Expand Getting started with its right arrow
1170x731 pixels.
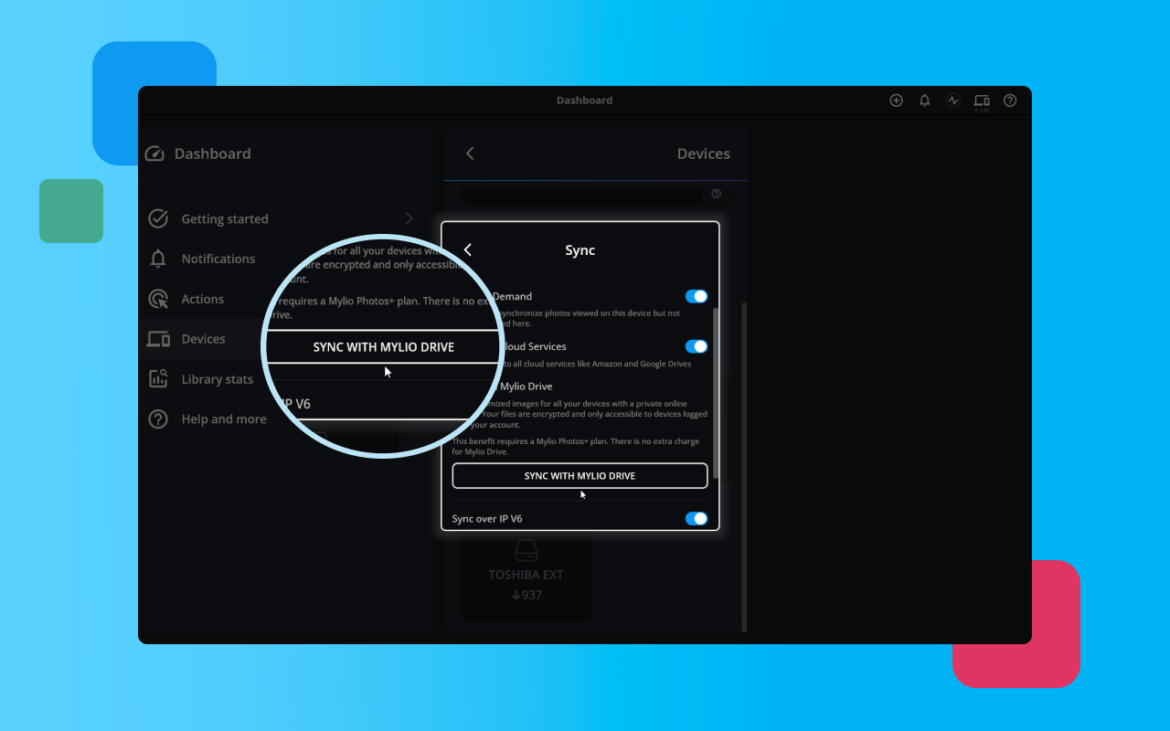click(408, 218)
